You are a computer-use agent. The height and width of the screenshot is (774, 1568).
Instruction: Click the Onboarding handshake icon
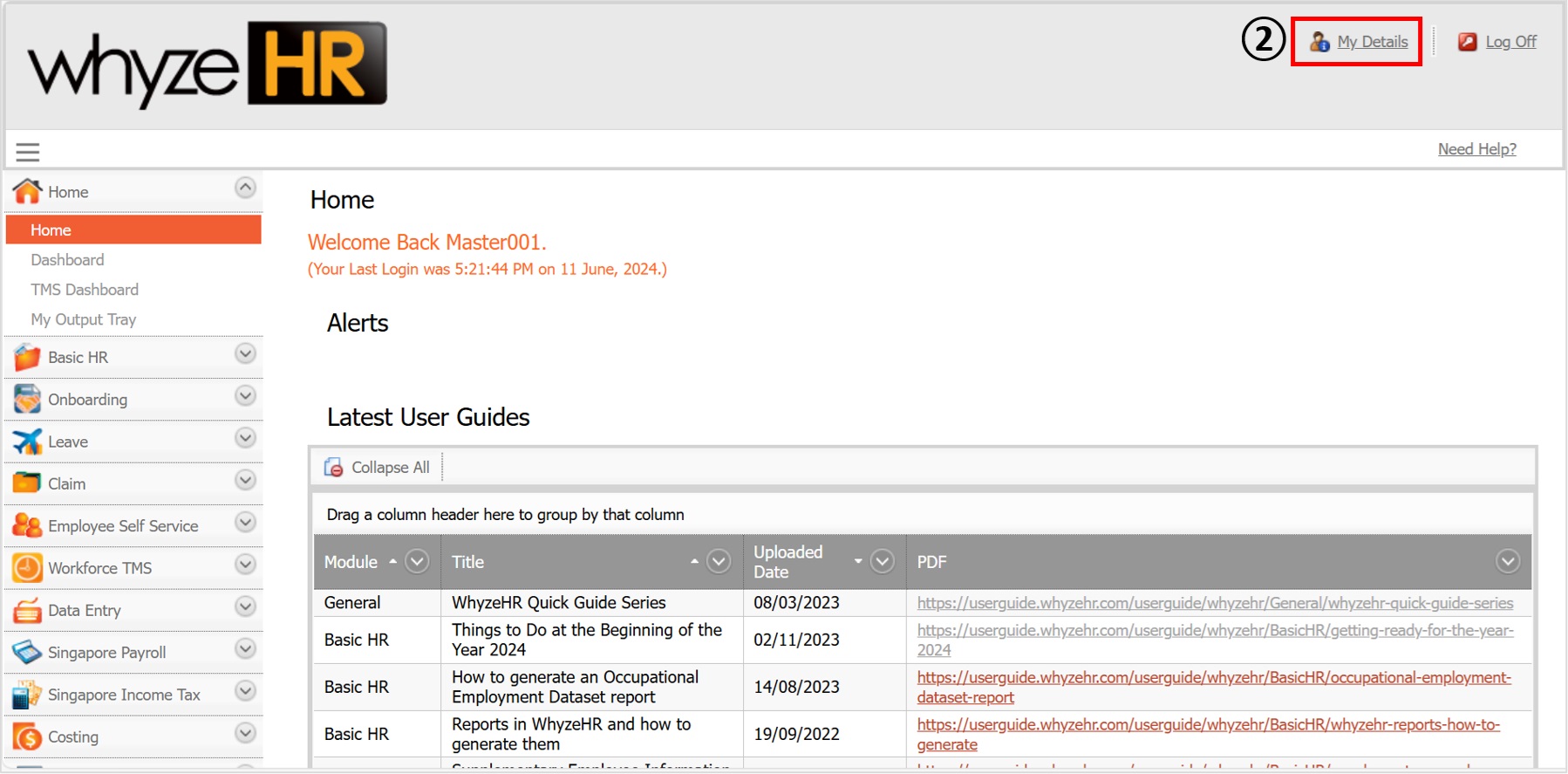pyautogui.click(x=27, y=400)
